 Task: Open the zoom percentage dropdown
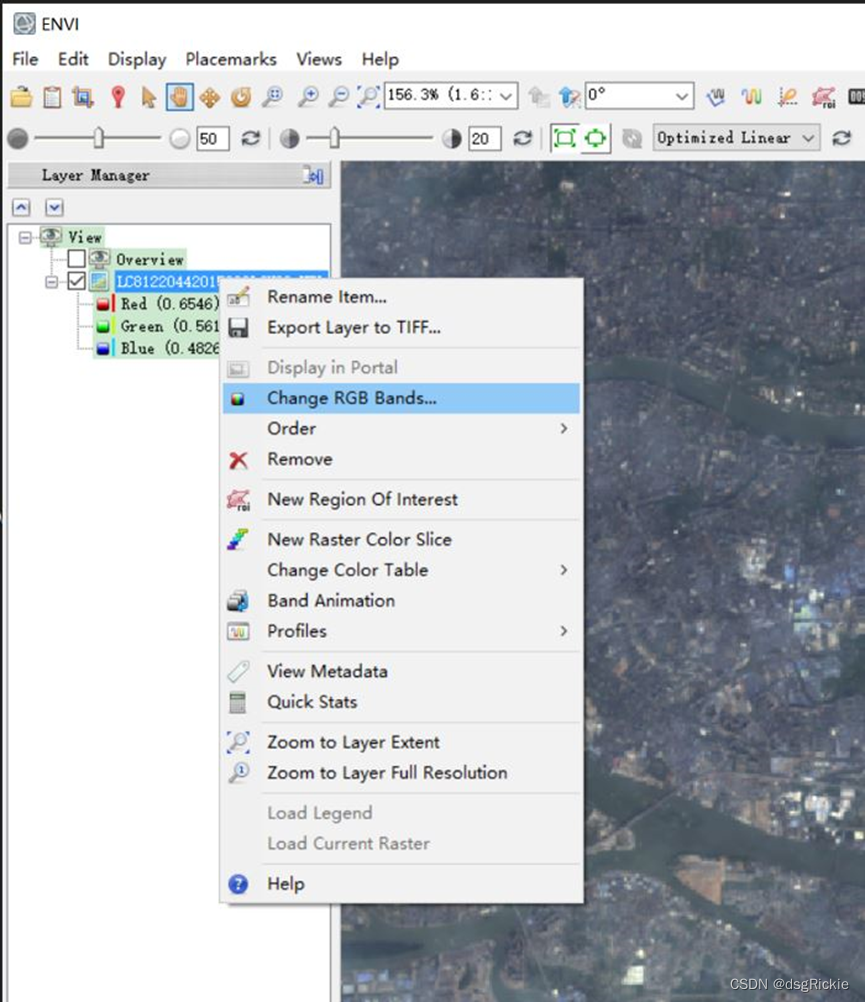[507, 96]
